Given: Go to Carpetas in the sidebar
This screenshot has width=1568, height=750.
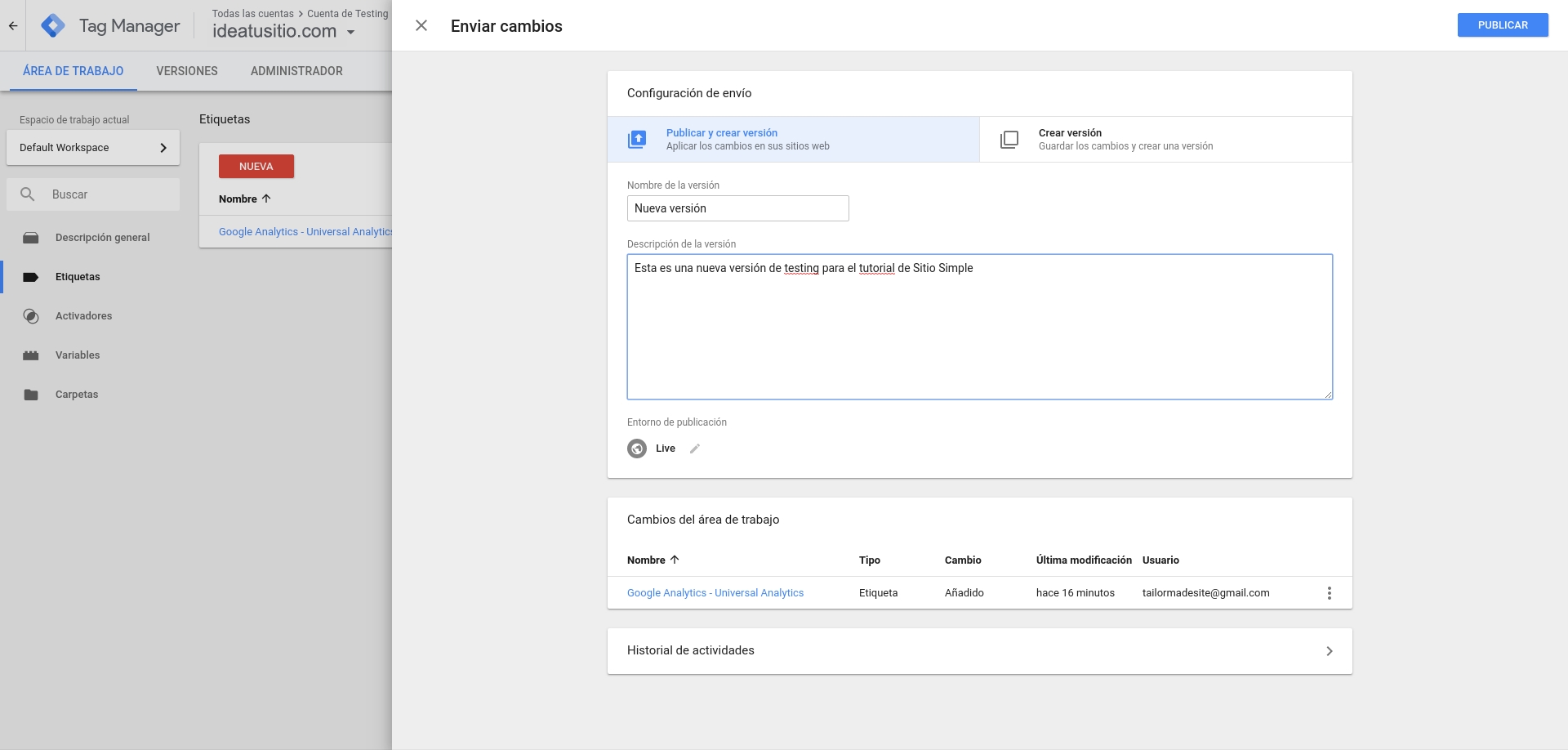Looking at the screenshot, I should tap(77, 395).
